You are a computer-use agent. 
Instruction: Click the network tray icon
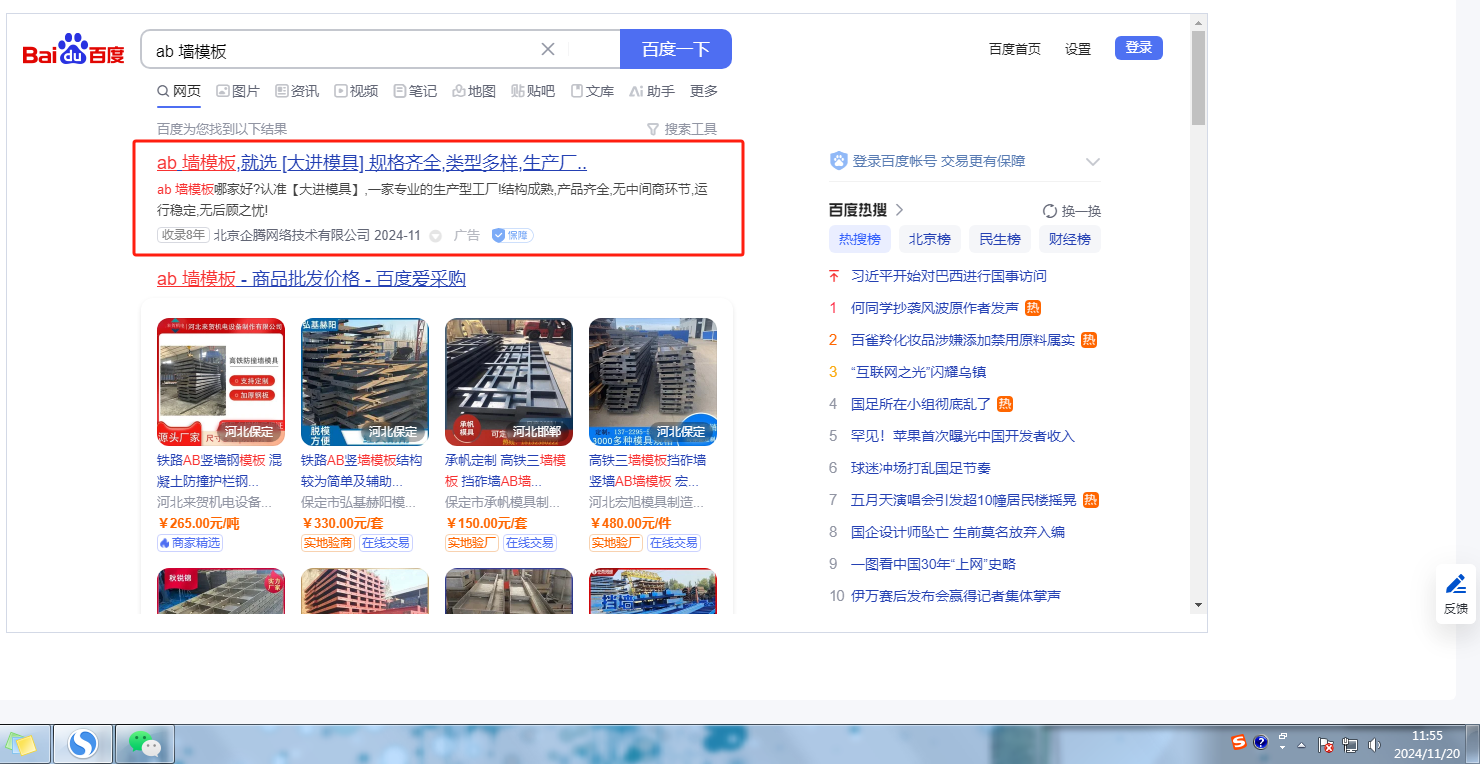click(x=1350, y=745)
